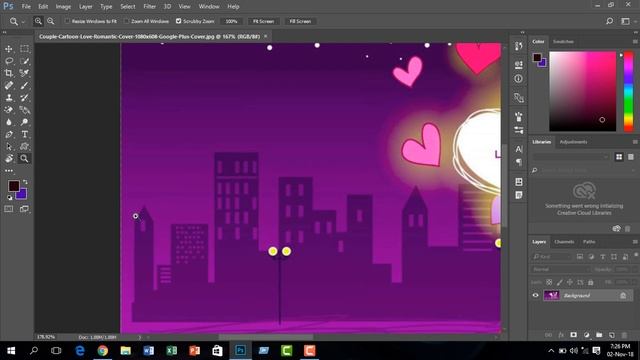Toggle Quick Mask mode
The height and width of the screenshot is (360, 640).
tap(9, 209)
